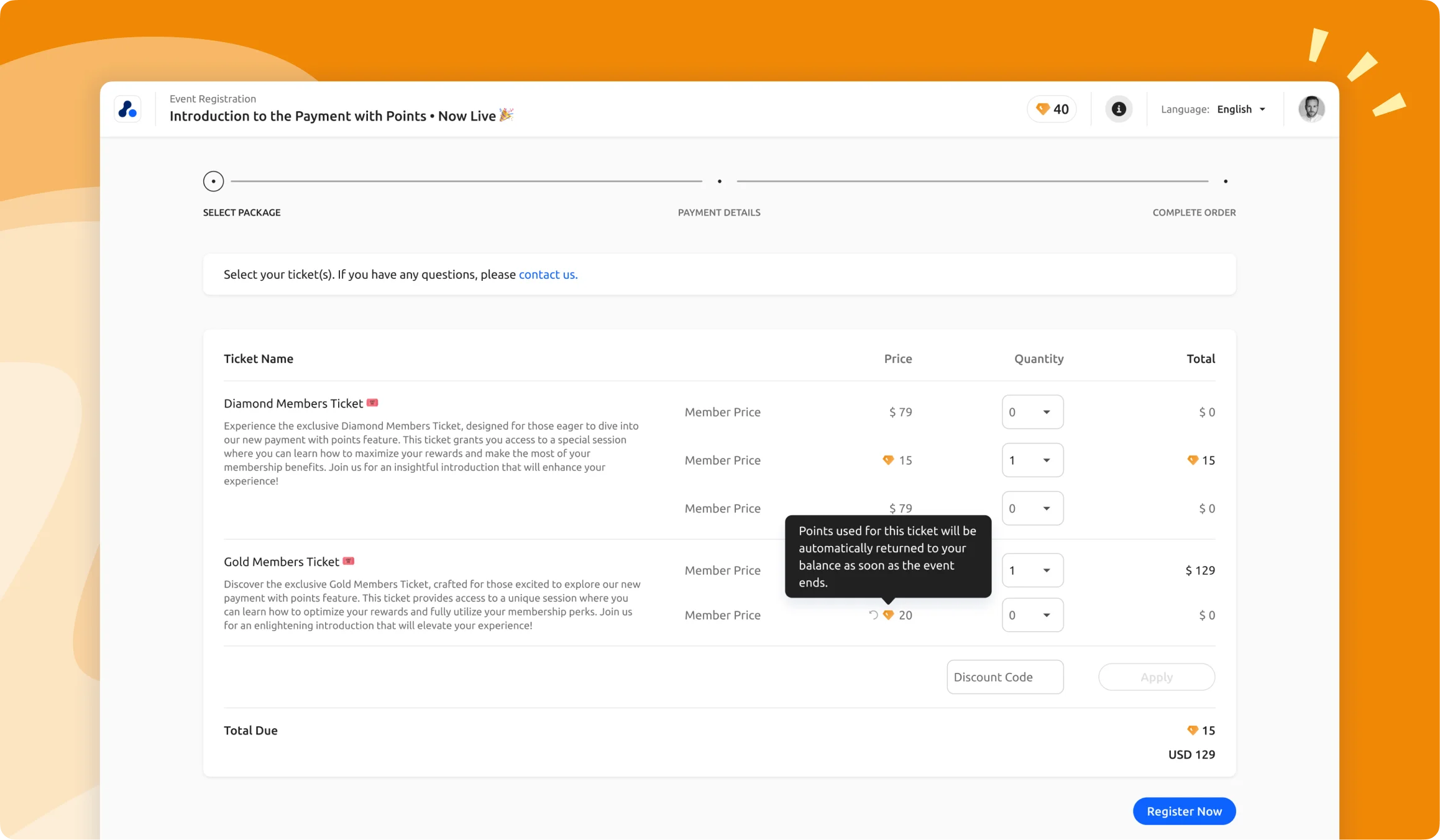Open the user profile avatar
Viewport: 1440px width, 840px height.
click(1311, 109)
